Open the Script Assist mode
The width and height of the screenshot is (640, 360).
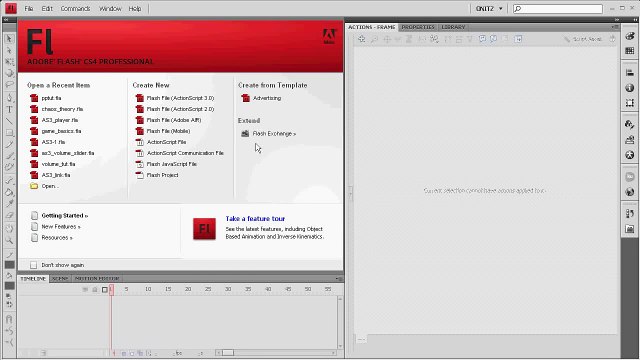pyautogui.click(x=583, y=39)
